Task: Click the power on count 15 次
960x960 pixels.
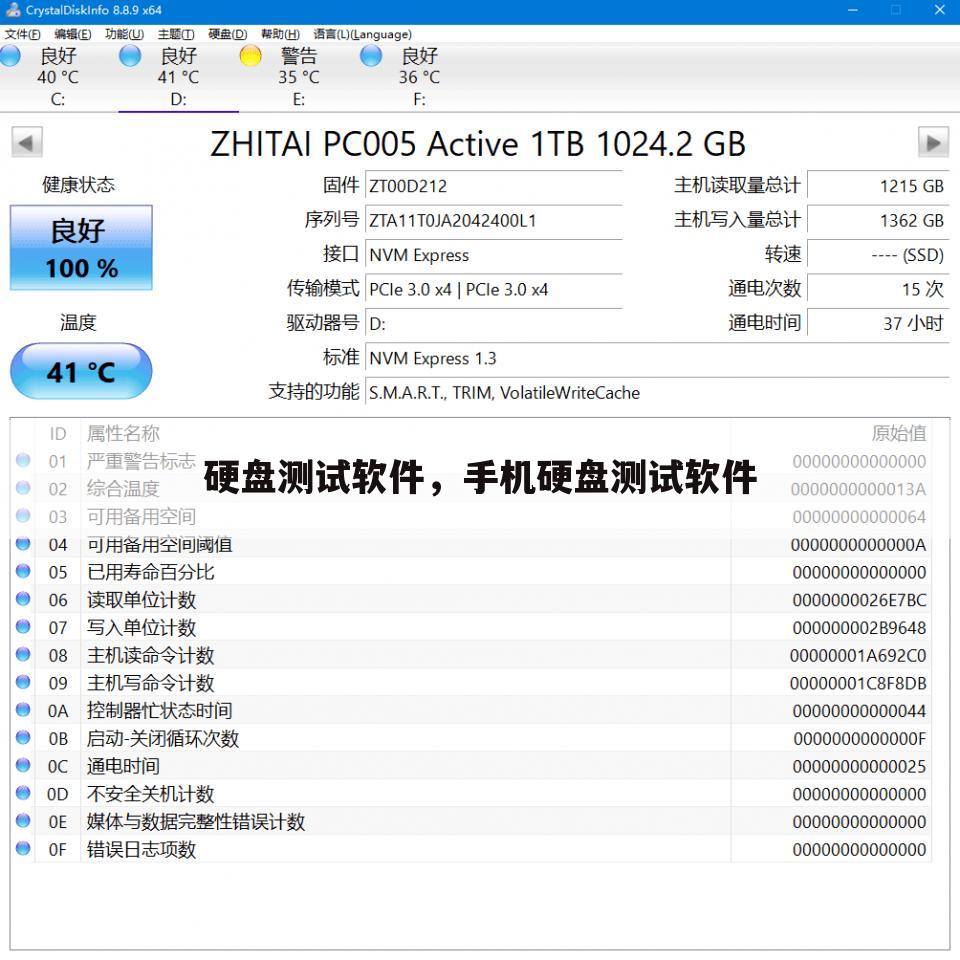Action: pos(878,289)
